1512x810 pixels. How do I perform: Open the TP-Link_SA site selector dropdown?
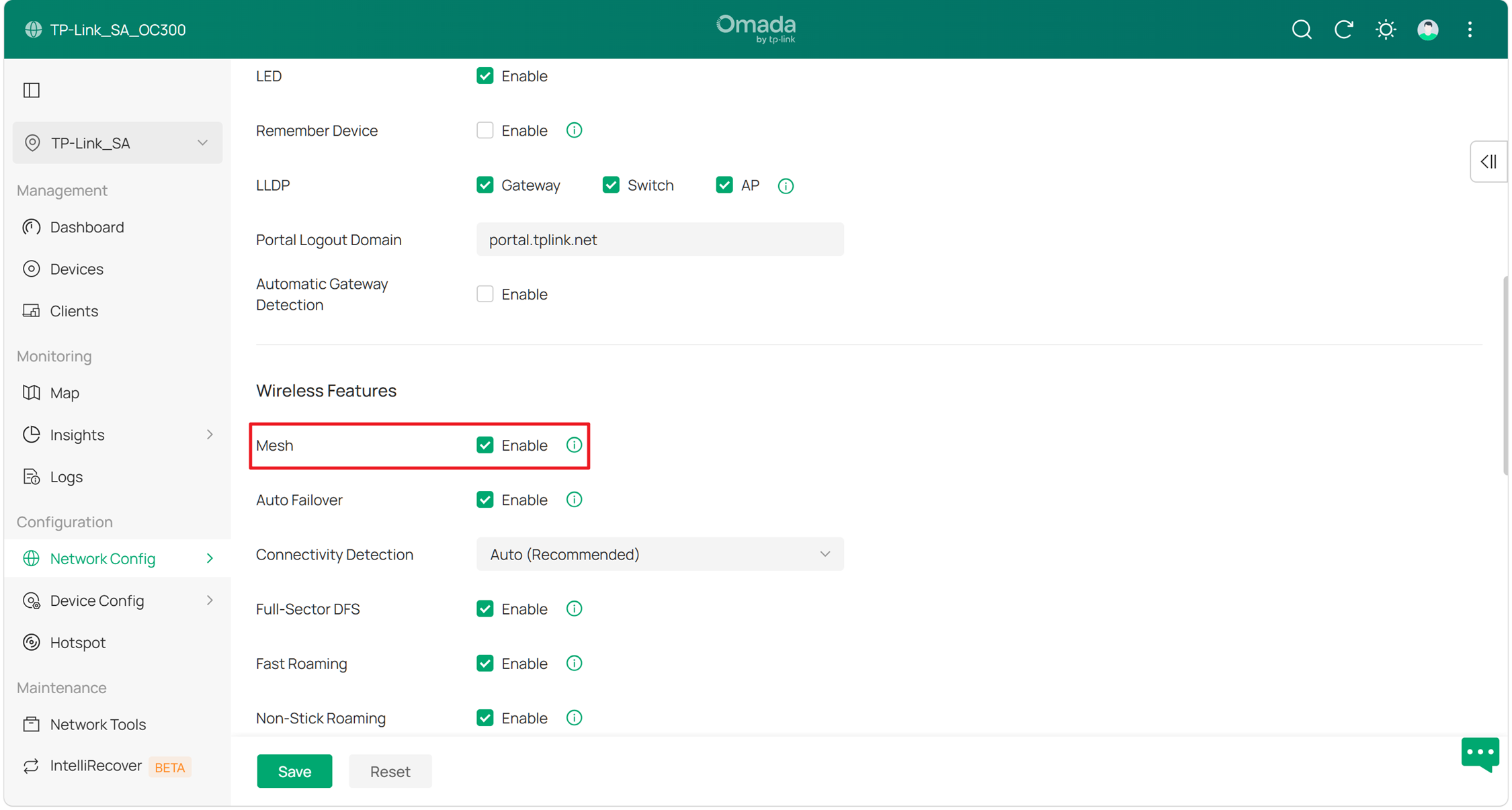(x=118, y=142)
